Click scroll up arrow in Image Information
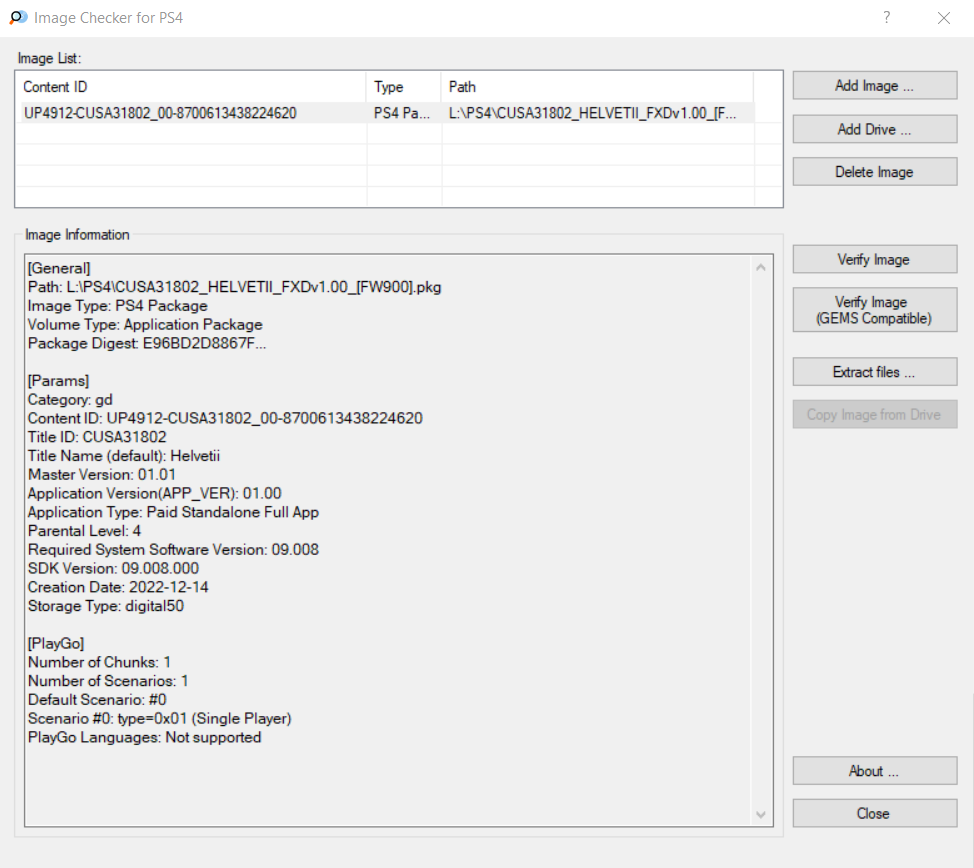 click(761, 268)
